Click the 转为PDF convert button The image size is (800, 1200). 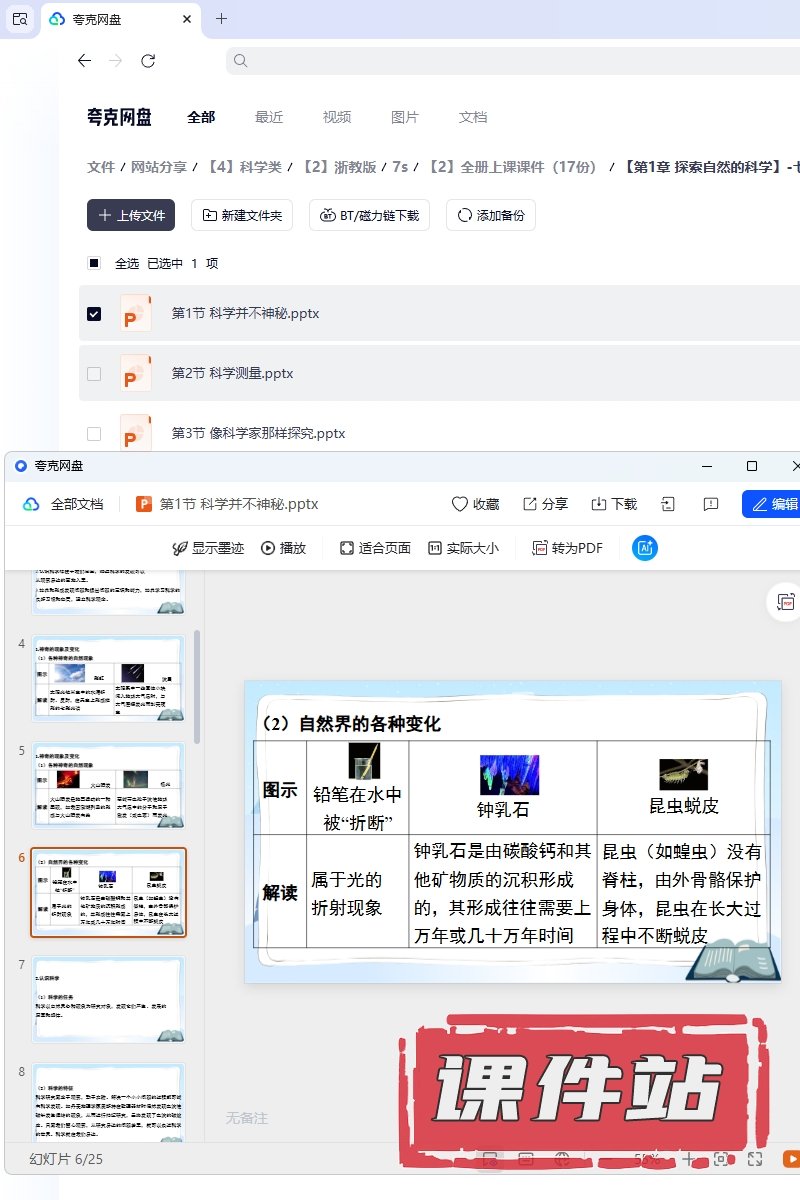pyautogui.click(x=567, y=548)
